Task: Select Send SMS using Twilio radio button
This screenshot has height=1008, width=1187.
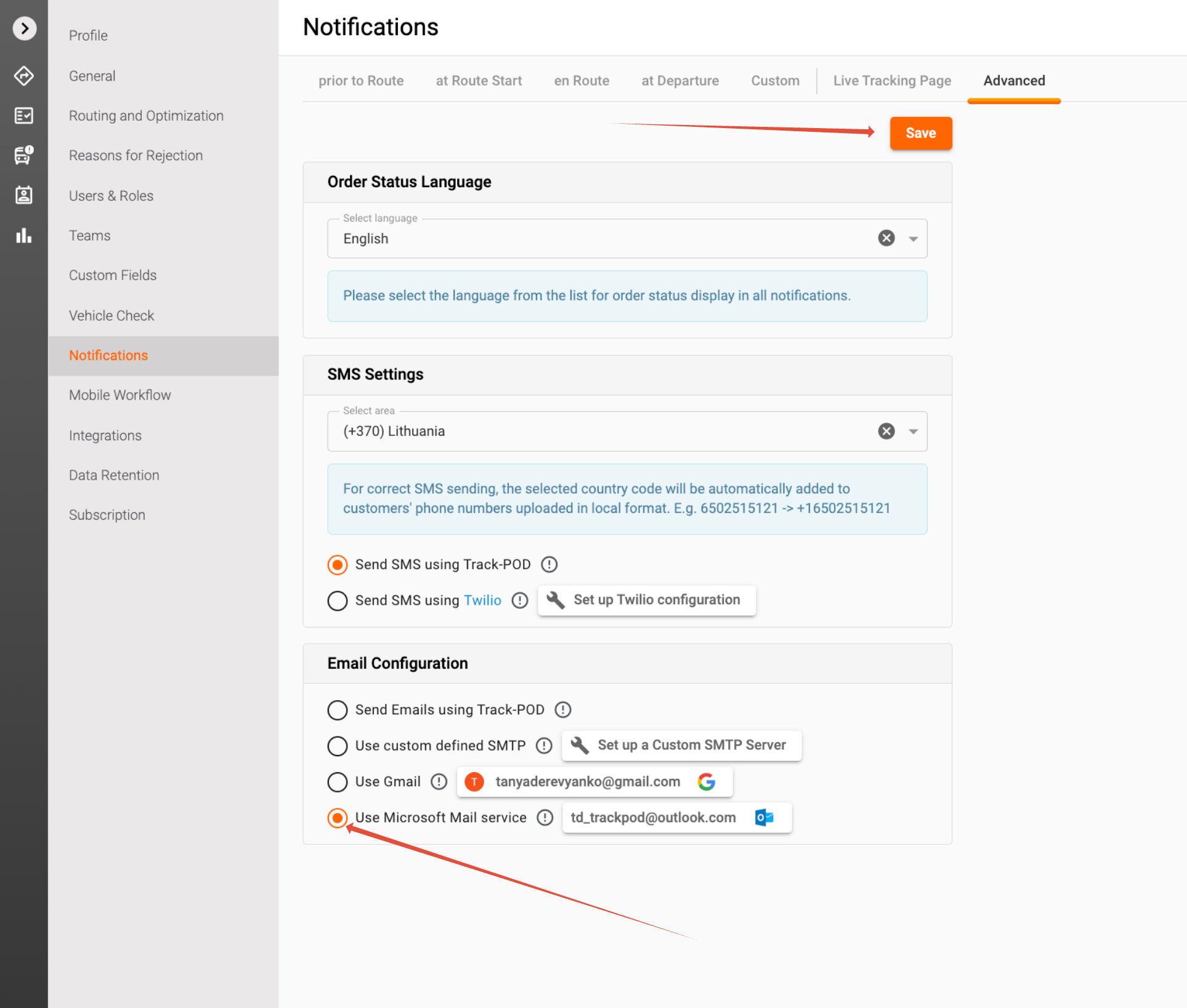Action: click(x=338, y=600)
